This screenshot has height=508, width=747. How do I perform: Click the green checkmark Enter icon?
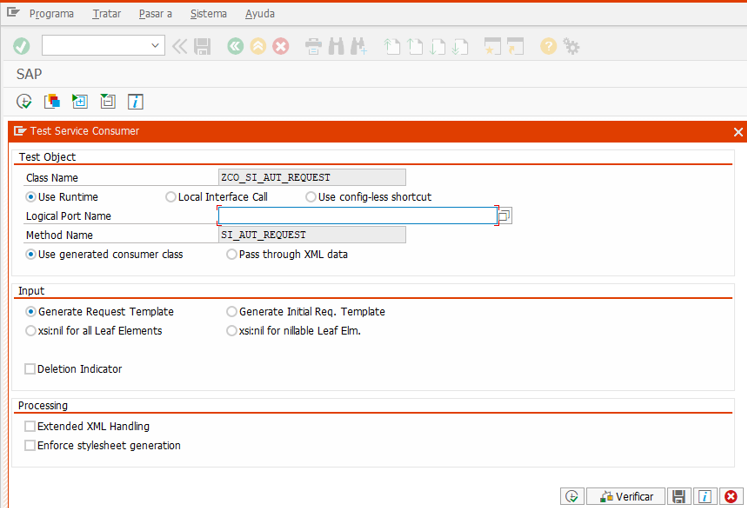21,46
